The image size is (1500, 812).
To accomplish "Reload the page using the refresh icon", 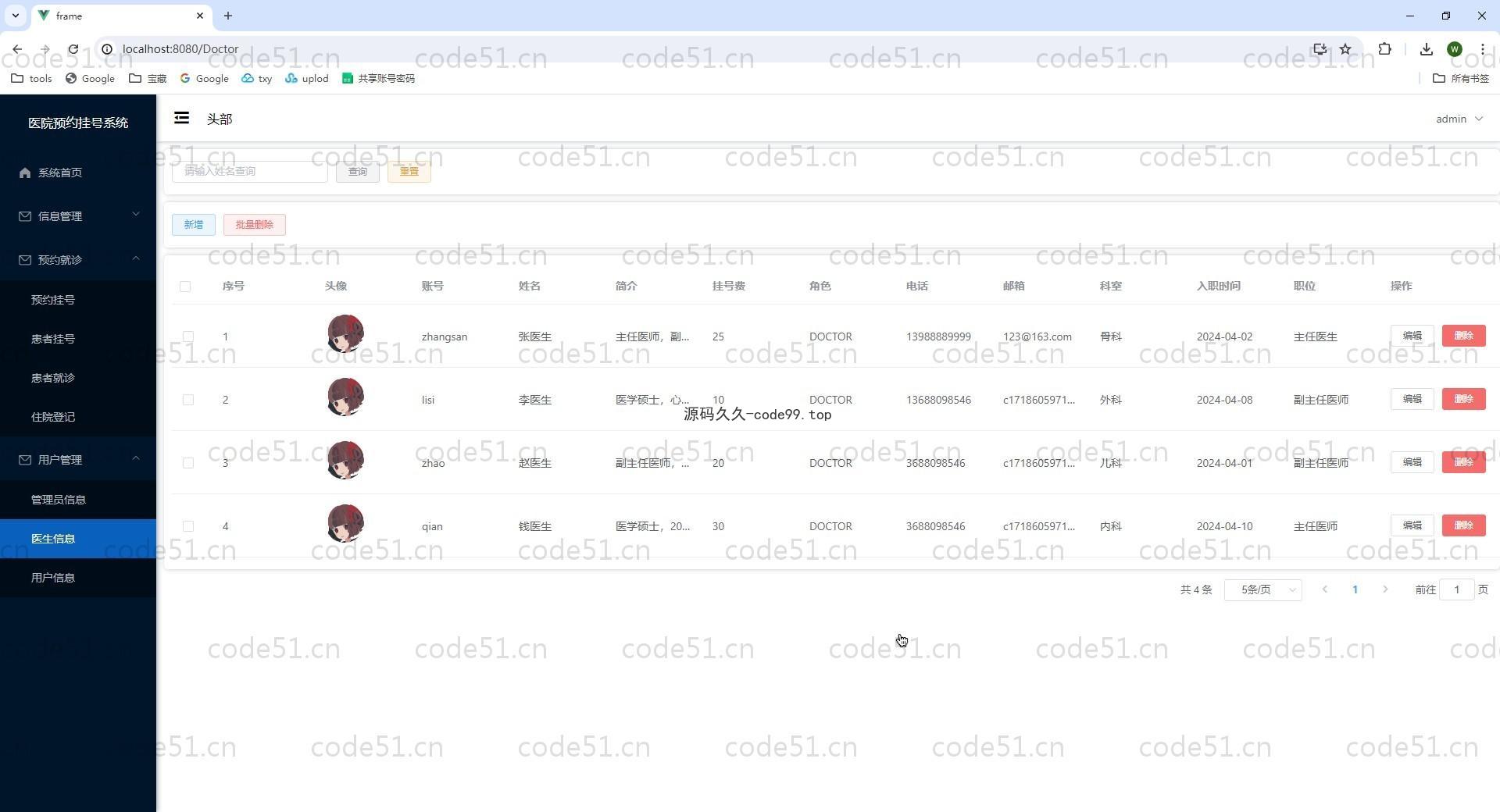I will click(x=73, y=49).
